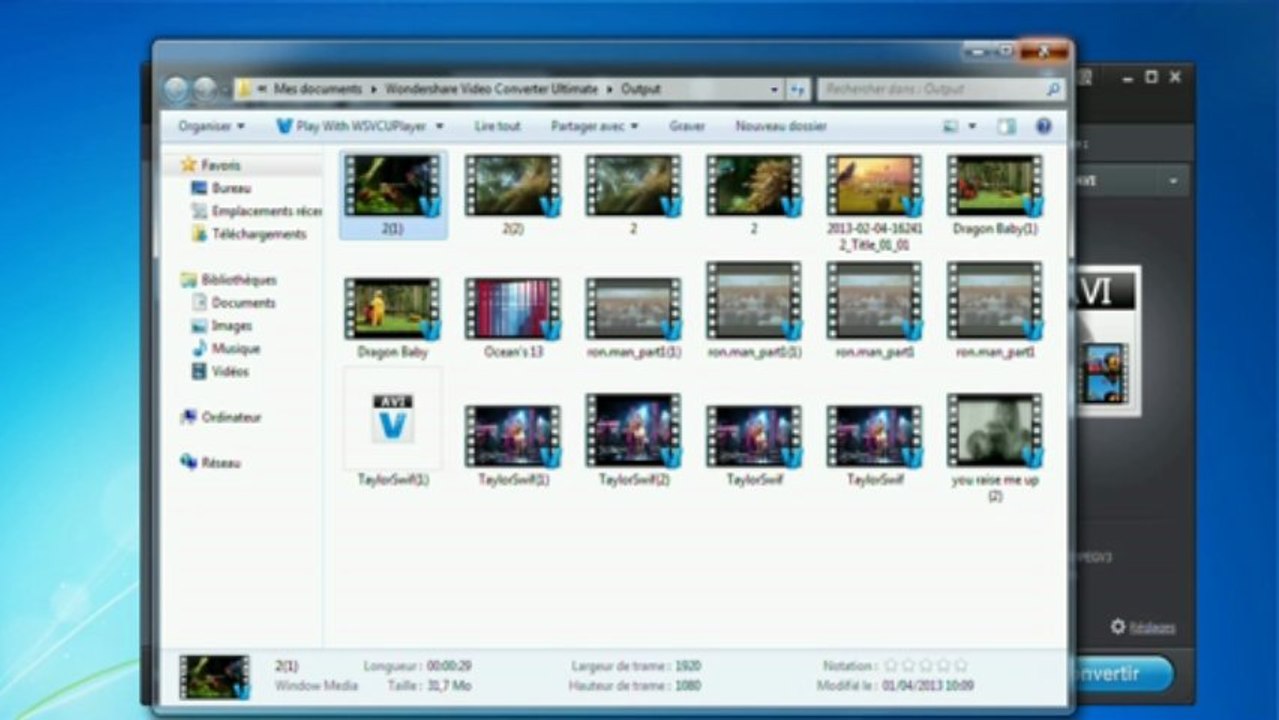Create a folder with Nouveau dossier
1279x720 pixels.
(x=781, y=126)
